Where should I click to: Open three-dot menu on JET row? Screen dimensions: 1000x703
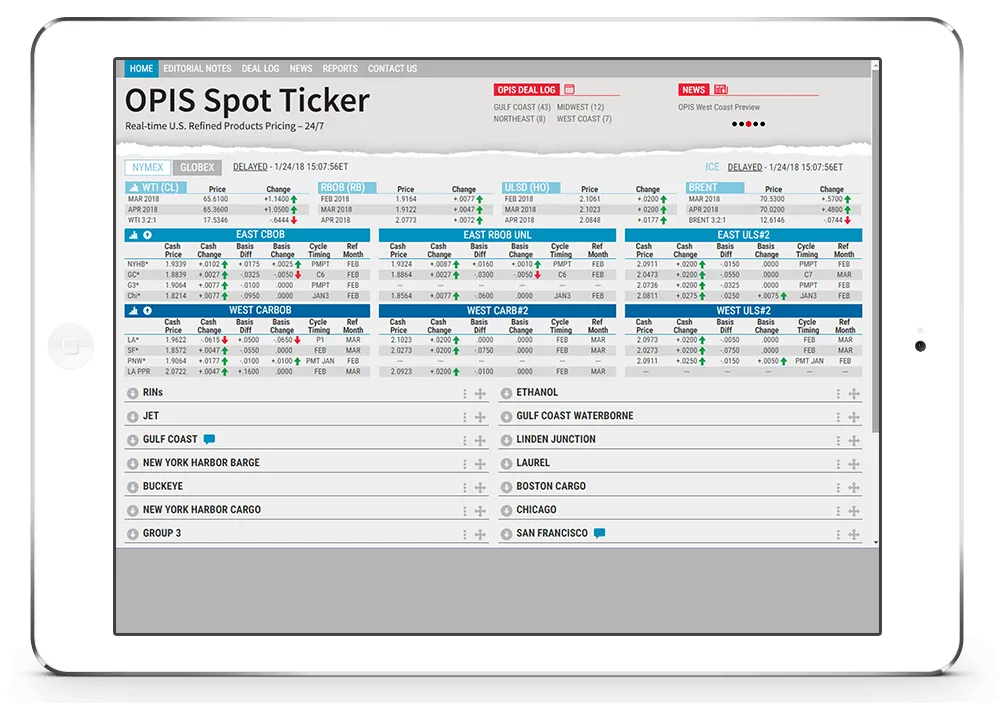[x=464, y=417]
